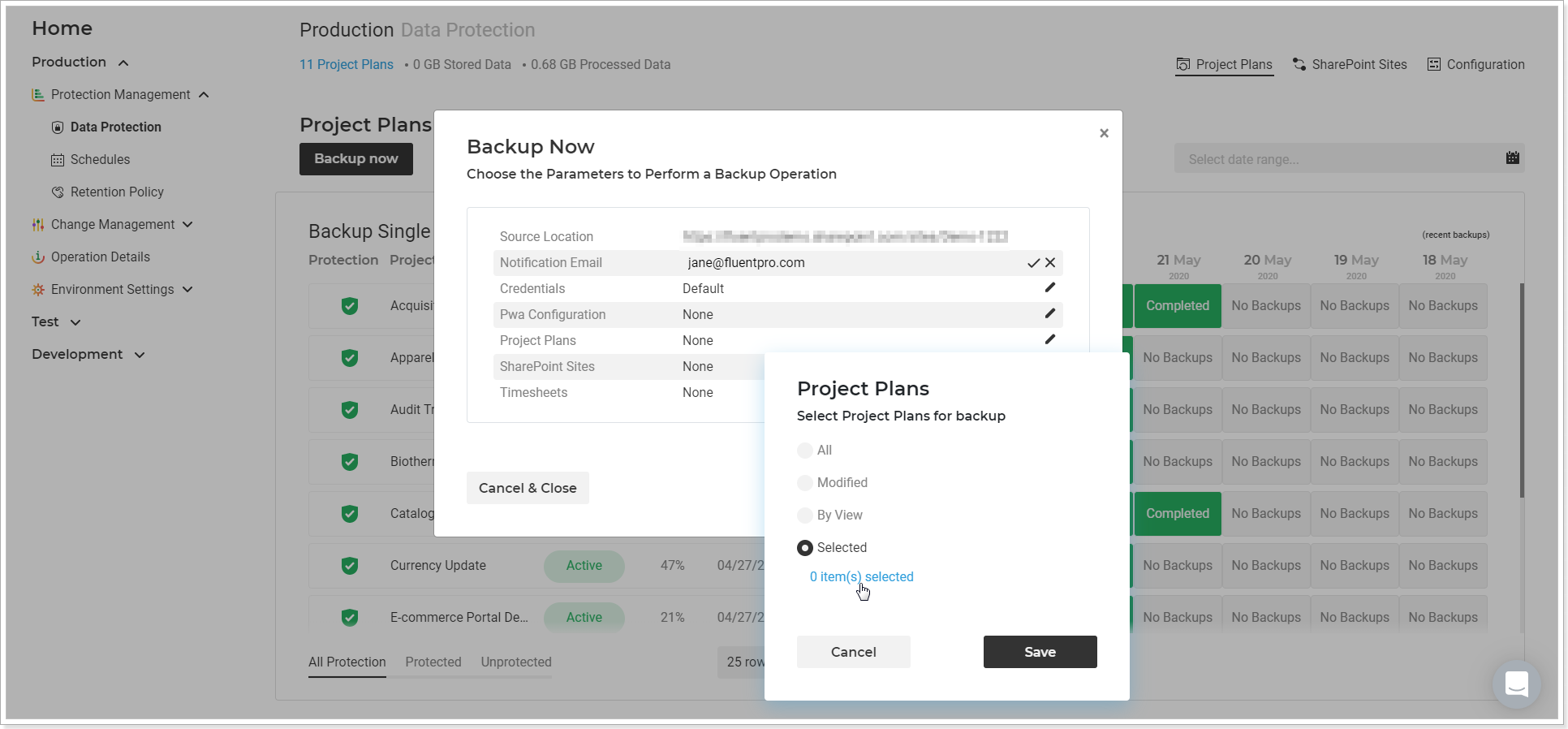The height and width of the screenshot is (729, 1568).
Task: Select the Selected radio option
Action: tap(805, 548)
